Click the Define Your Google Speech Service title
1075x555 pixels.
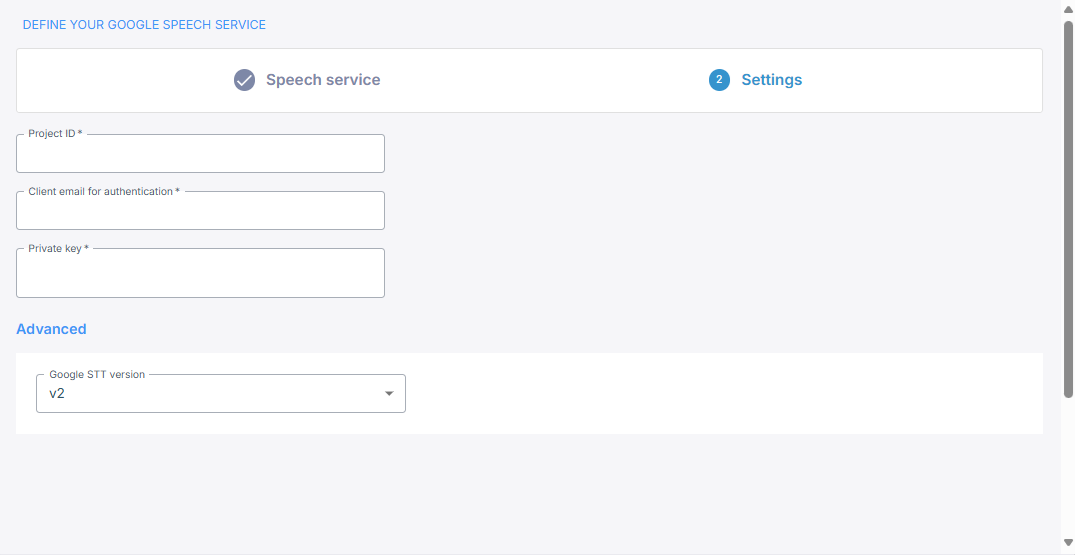click(144, 24)
